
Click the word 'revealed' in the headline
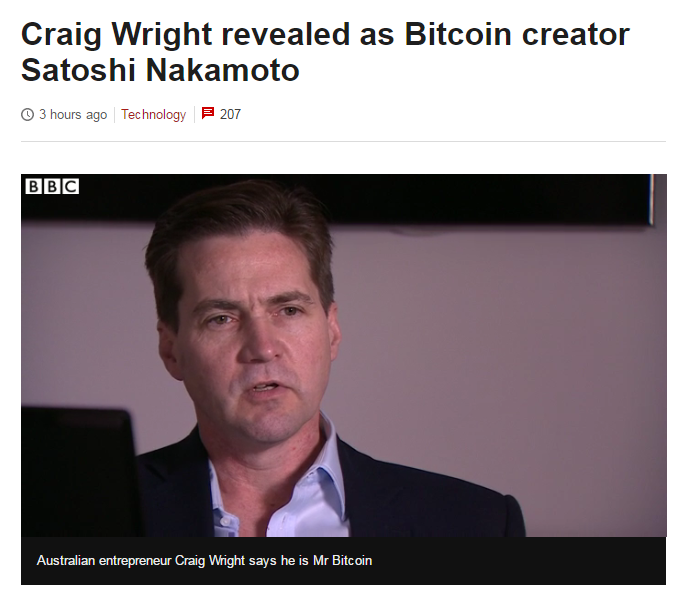[x=285, y=34]
